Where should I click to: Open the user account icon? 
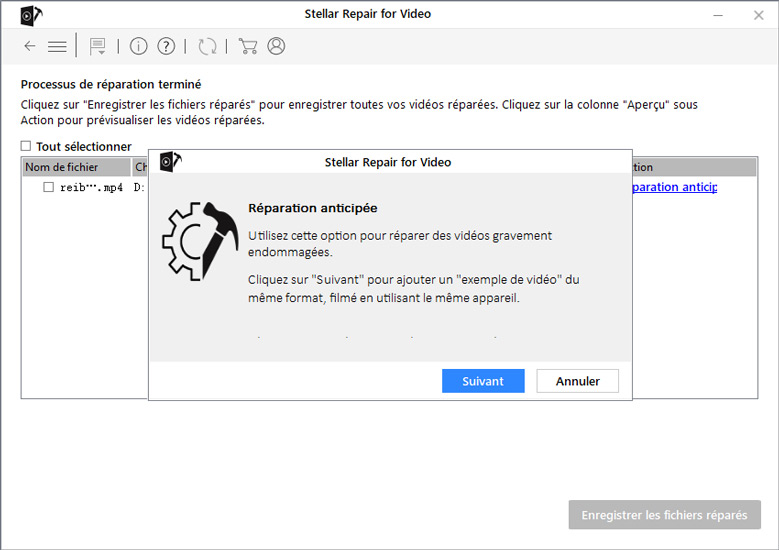(276, 46)
